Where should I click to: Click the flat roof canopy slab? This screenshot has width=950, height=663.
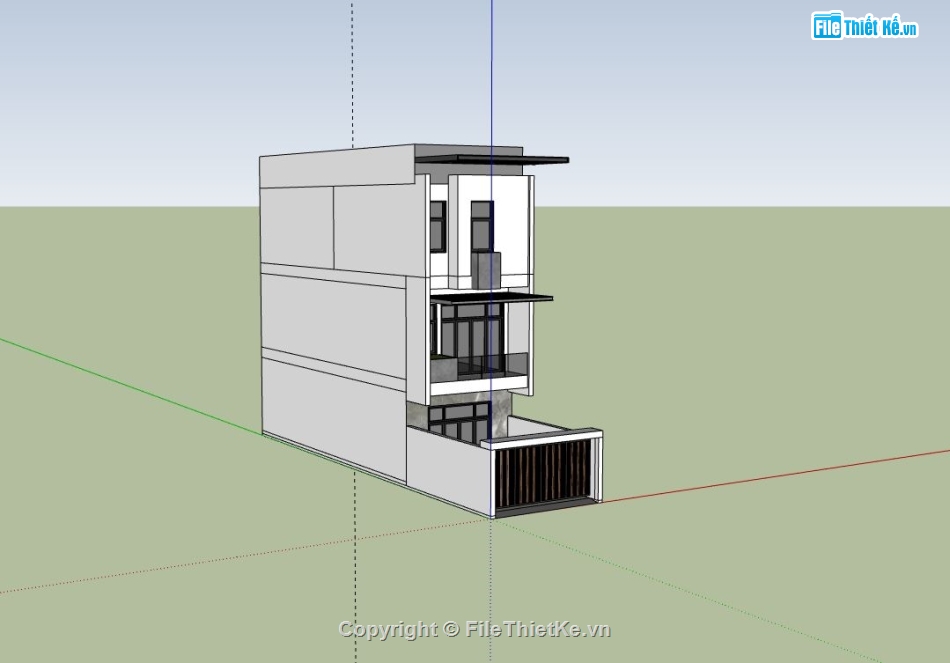click(491, 159)
